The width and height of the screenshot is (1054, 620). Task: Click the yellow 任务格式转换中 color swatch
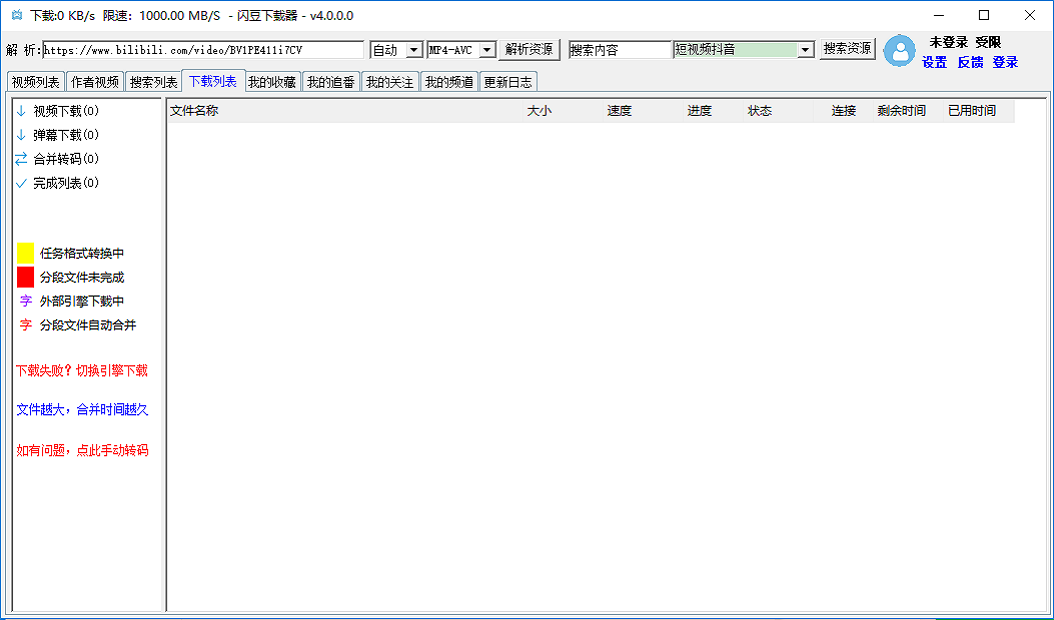[x=24, y=252]
